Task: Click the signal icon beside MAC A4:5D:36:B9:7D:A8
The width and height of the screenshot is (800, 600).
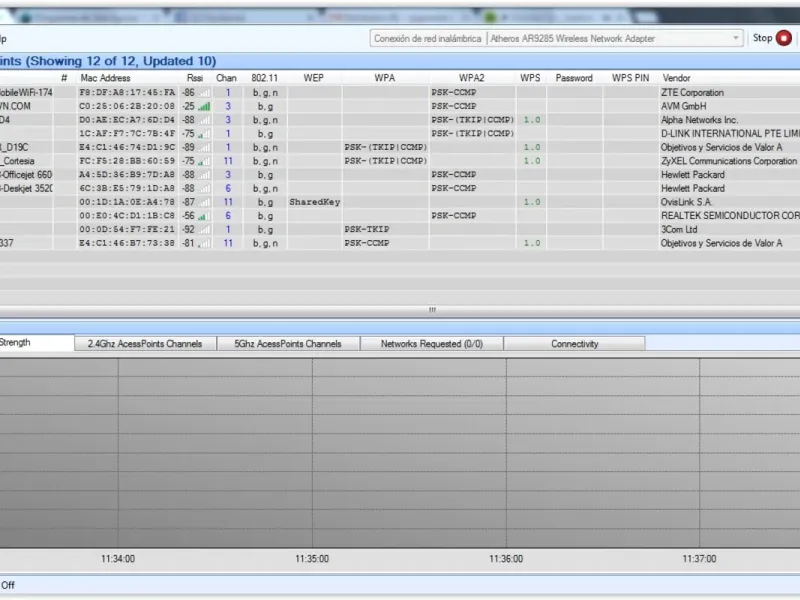Action: (204, 175)
